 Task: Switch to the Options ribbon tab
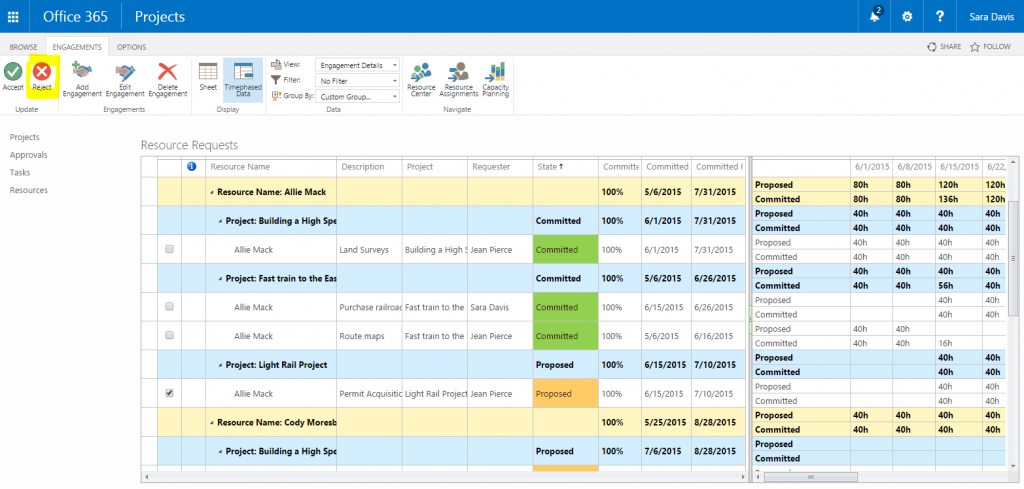[x=131, y=47]
